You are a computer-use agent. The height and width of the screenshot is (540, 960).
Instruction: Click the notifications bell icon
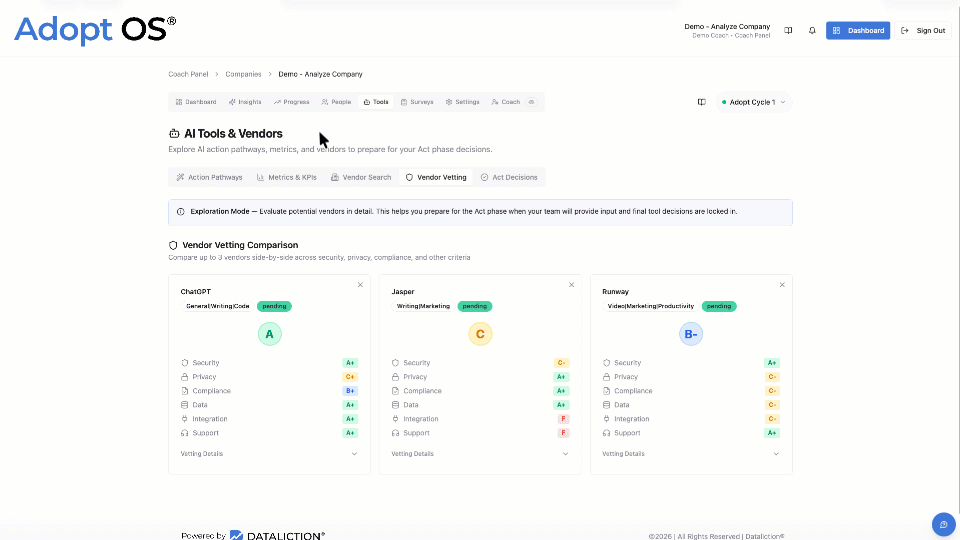[812, 31]
